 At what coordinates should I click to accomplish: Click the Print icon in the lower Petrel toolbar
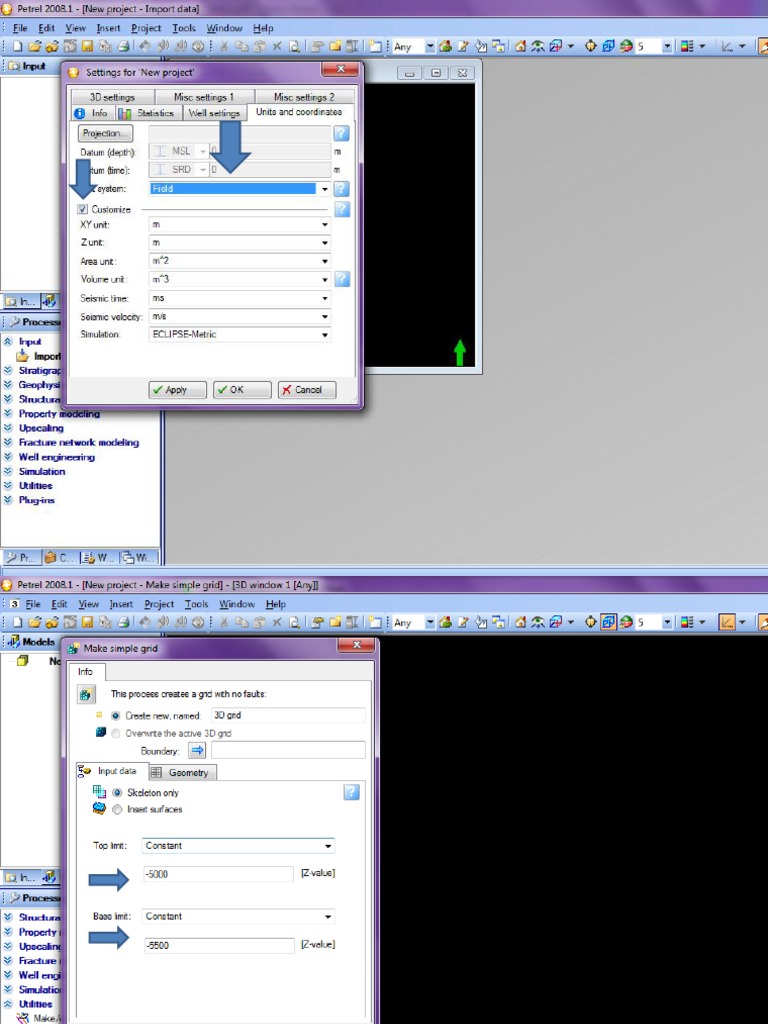point(123,622)
